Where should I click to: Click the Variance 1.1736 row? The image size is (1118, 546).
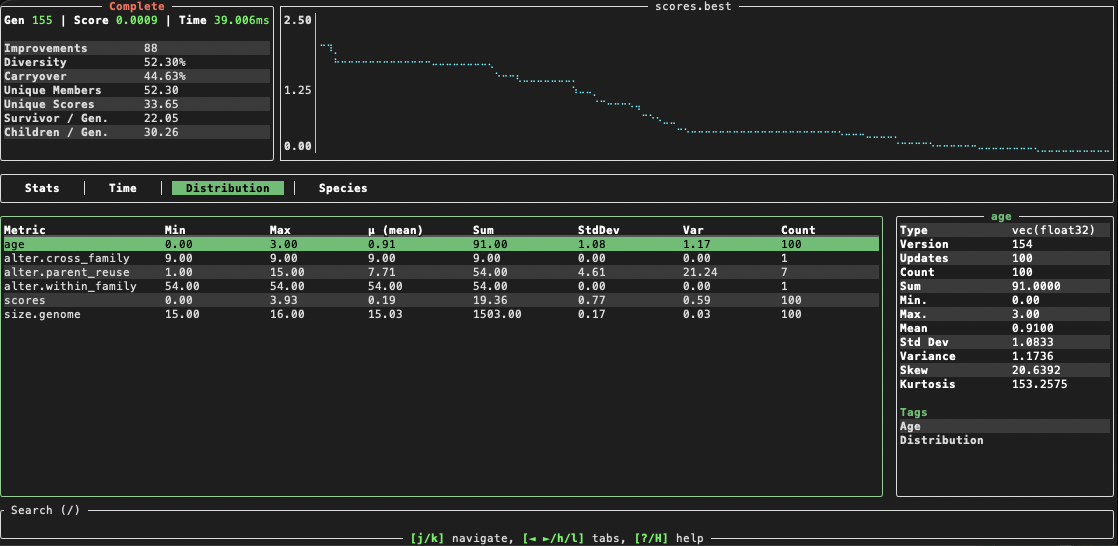[x=1005, y=356]
